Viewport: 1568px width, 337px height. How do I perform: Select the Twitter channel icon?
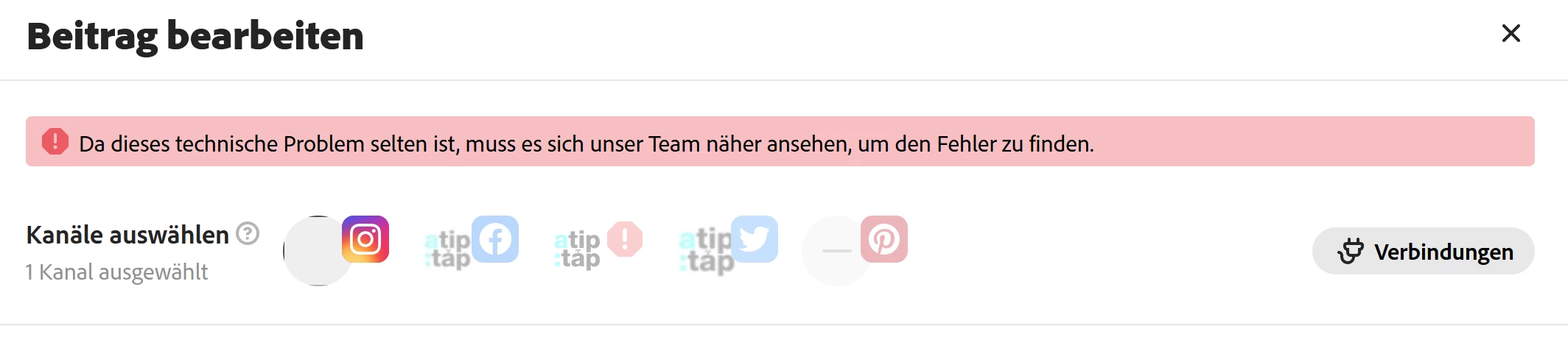click(x=755, y=239)
